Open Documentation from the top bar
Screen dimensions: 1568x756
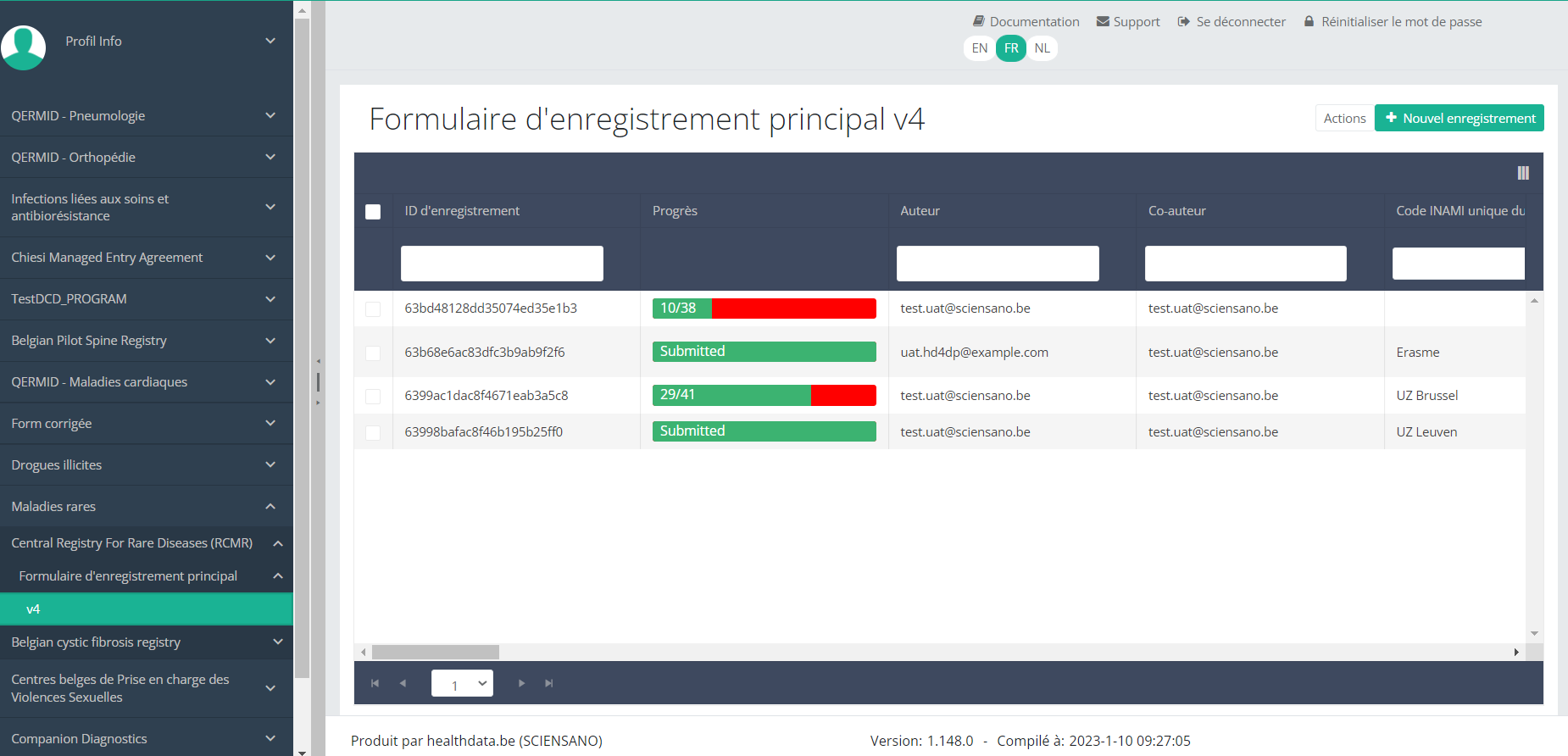1026,22
